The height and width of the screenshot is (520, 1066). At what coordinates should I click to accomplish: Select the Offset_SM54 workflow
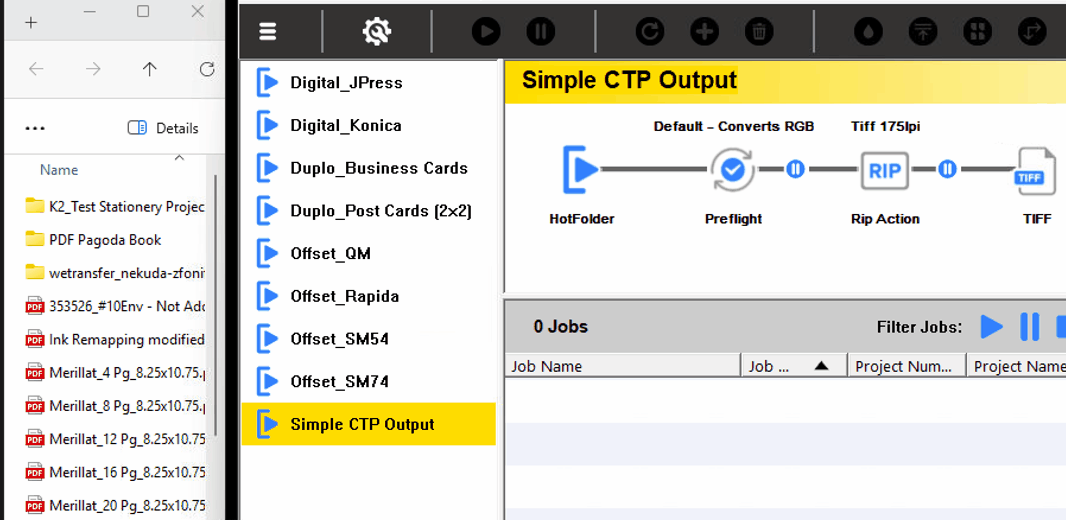click(368, 339)
